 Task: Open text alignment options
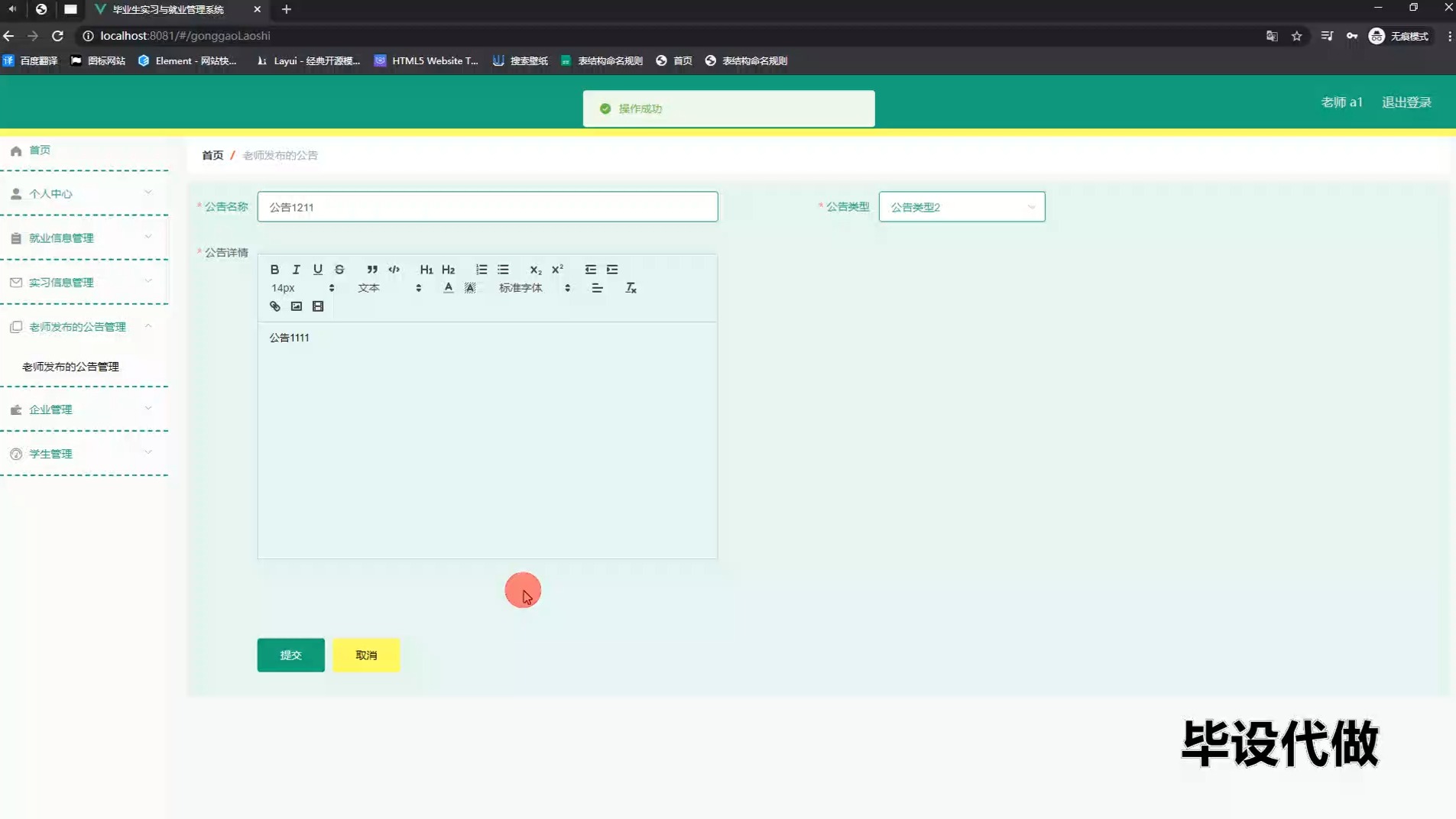[598, 288]
